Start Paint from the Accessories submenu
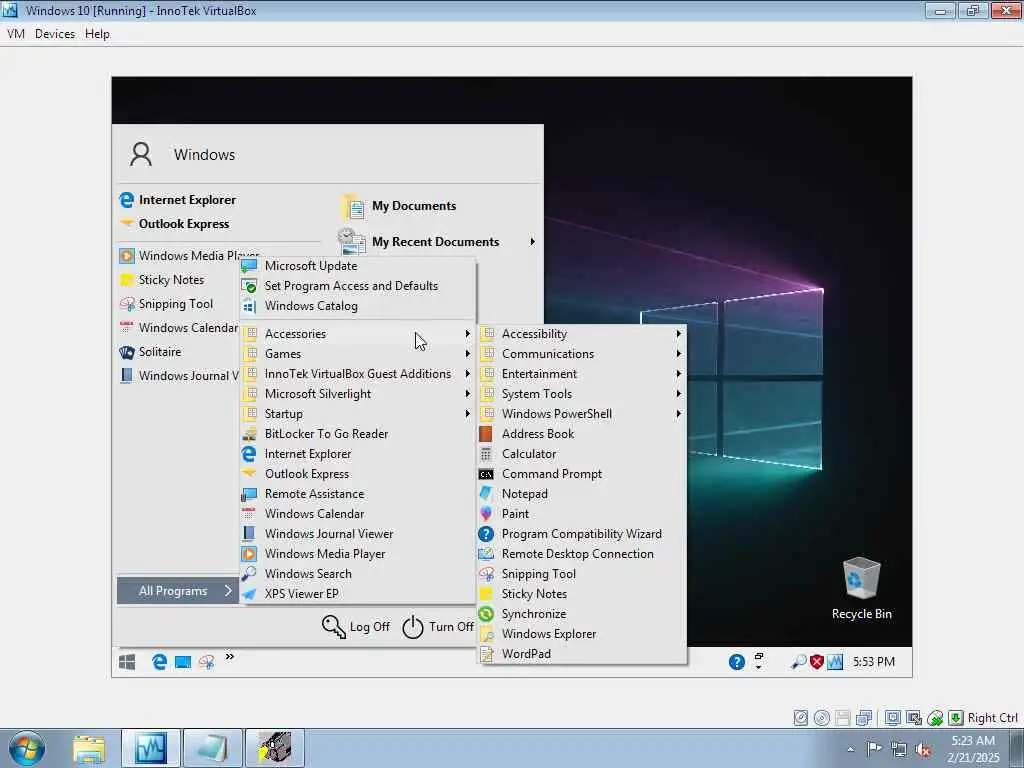1024x768 pixels. [x=582, y=514]
